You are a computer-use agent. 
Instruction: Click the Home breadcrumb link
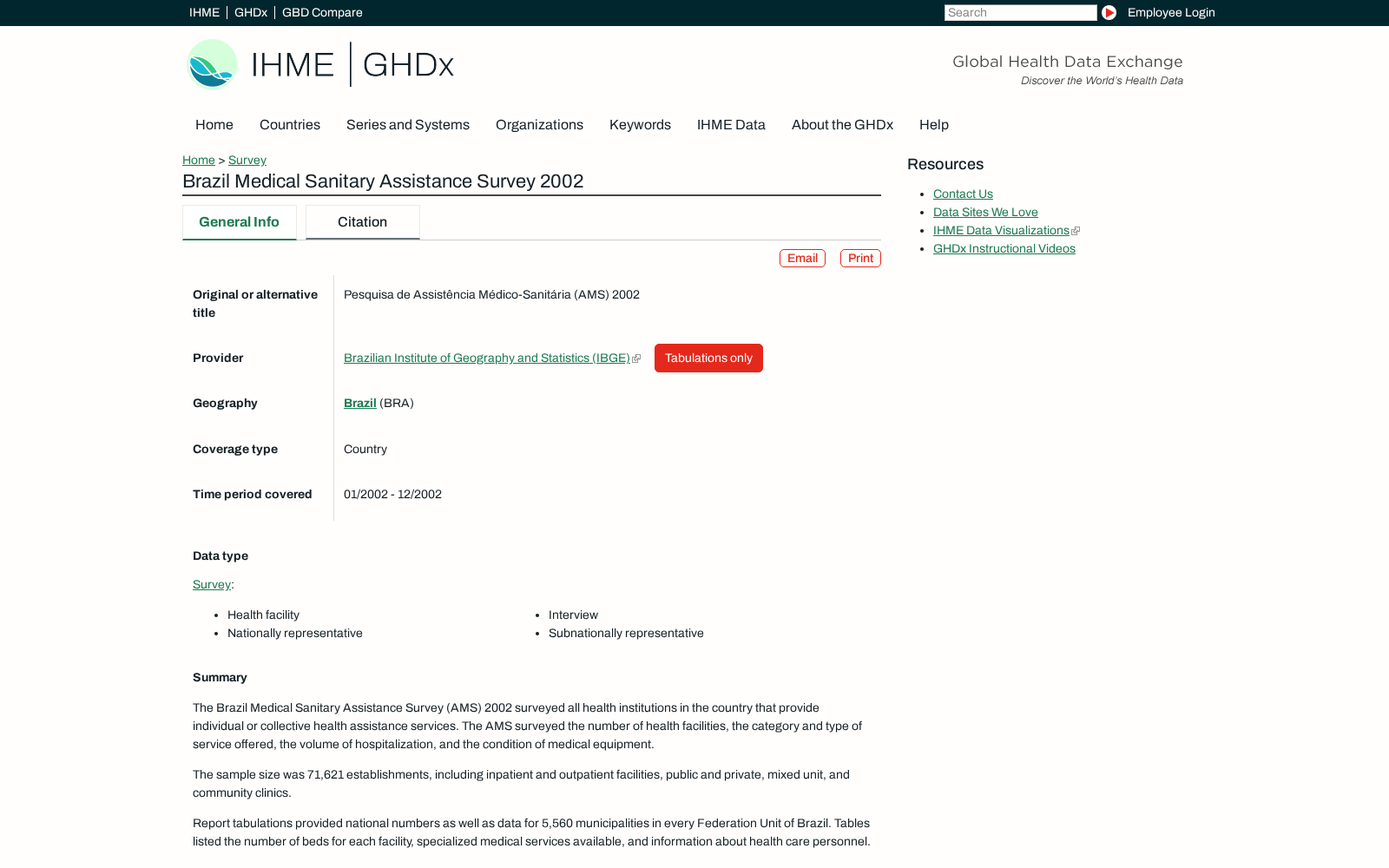point(199,161)
